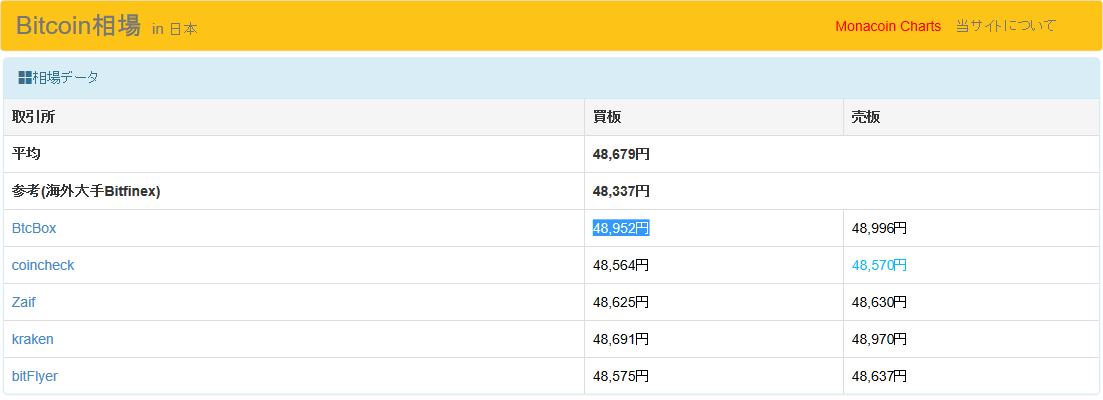Click the 相場データ panel heading
Screen dimensions: 1103x400
pyautogui.click(x=66, y=78)
